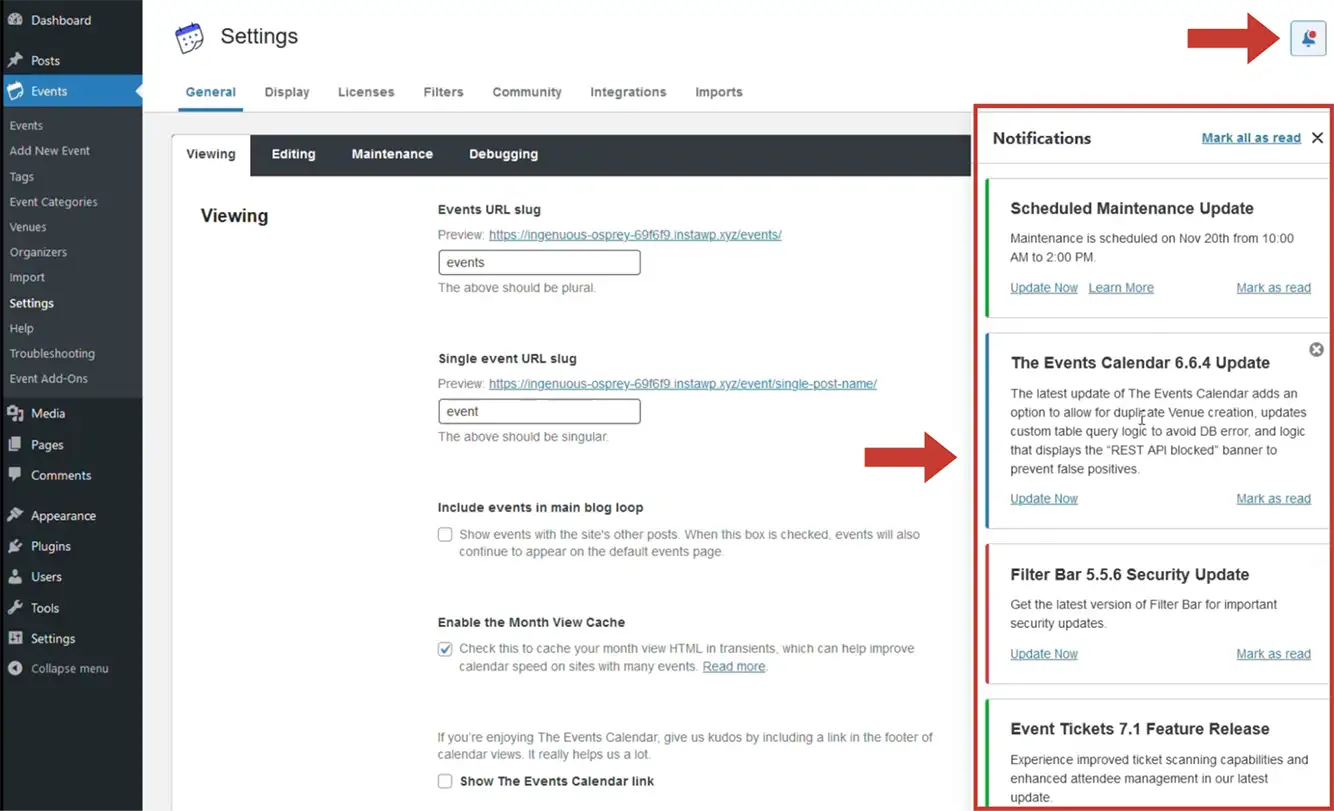Open the Users menu

[x=46, y=577]
